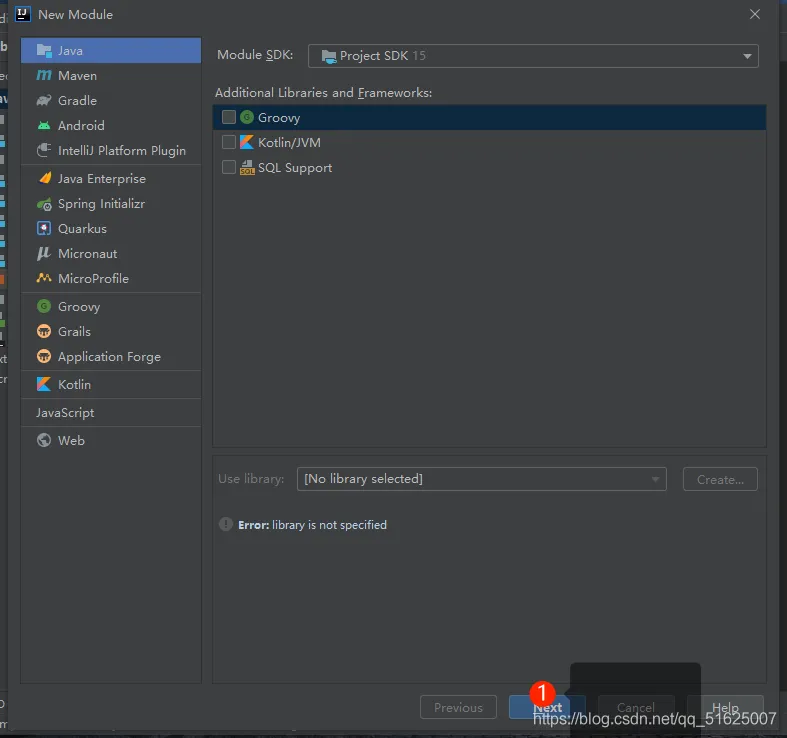Enable the Groovy framework checkbox
Viewport: 787px width, 738px height.
pyautogui.click(x=229, y=117)
